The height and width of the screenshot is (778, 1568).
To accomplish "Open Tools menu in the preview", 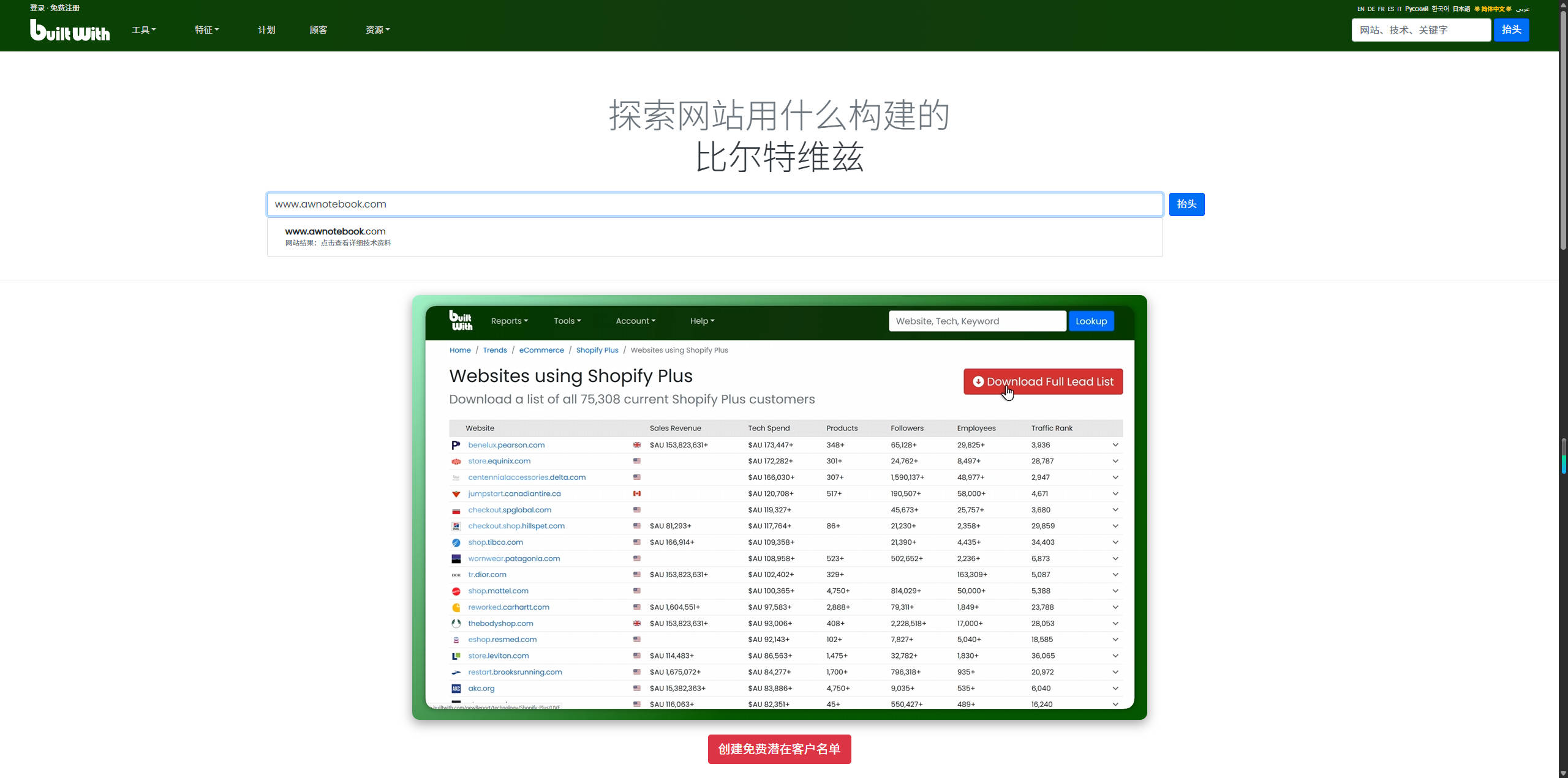I will 567,321.
